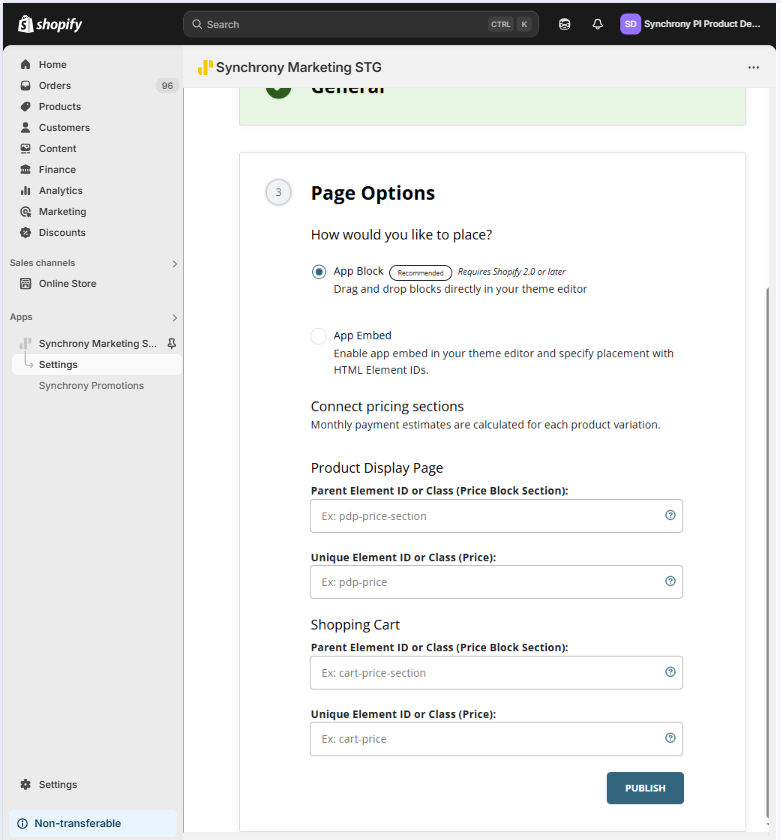Expand the Sales channels section chevron
Screen dimensions: 781x840
tap(175, 264)
